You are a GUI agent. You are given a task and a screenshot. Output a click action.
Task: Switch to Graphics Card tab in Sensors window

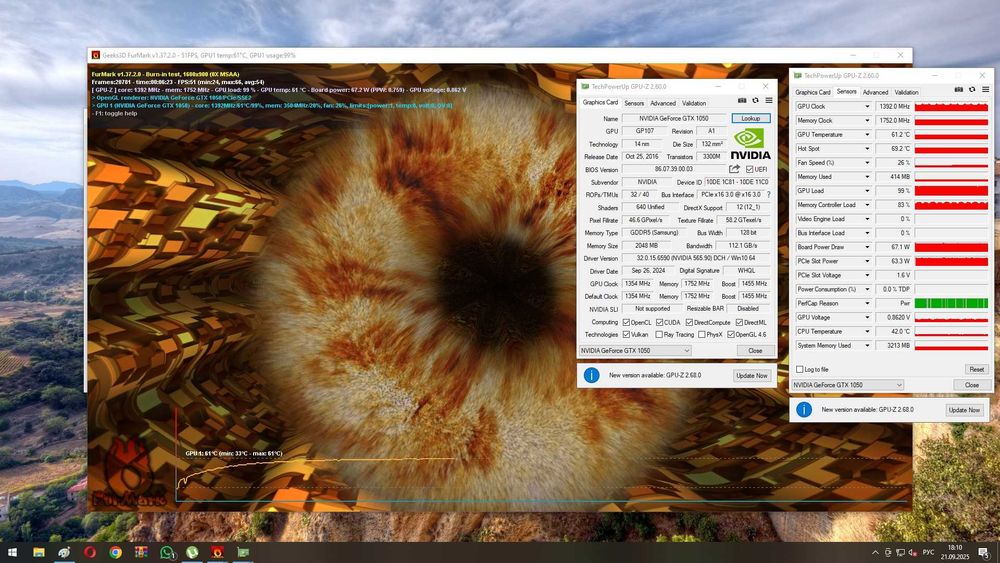coord(812,92)
